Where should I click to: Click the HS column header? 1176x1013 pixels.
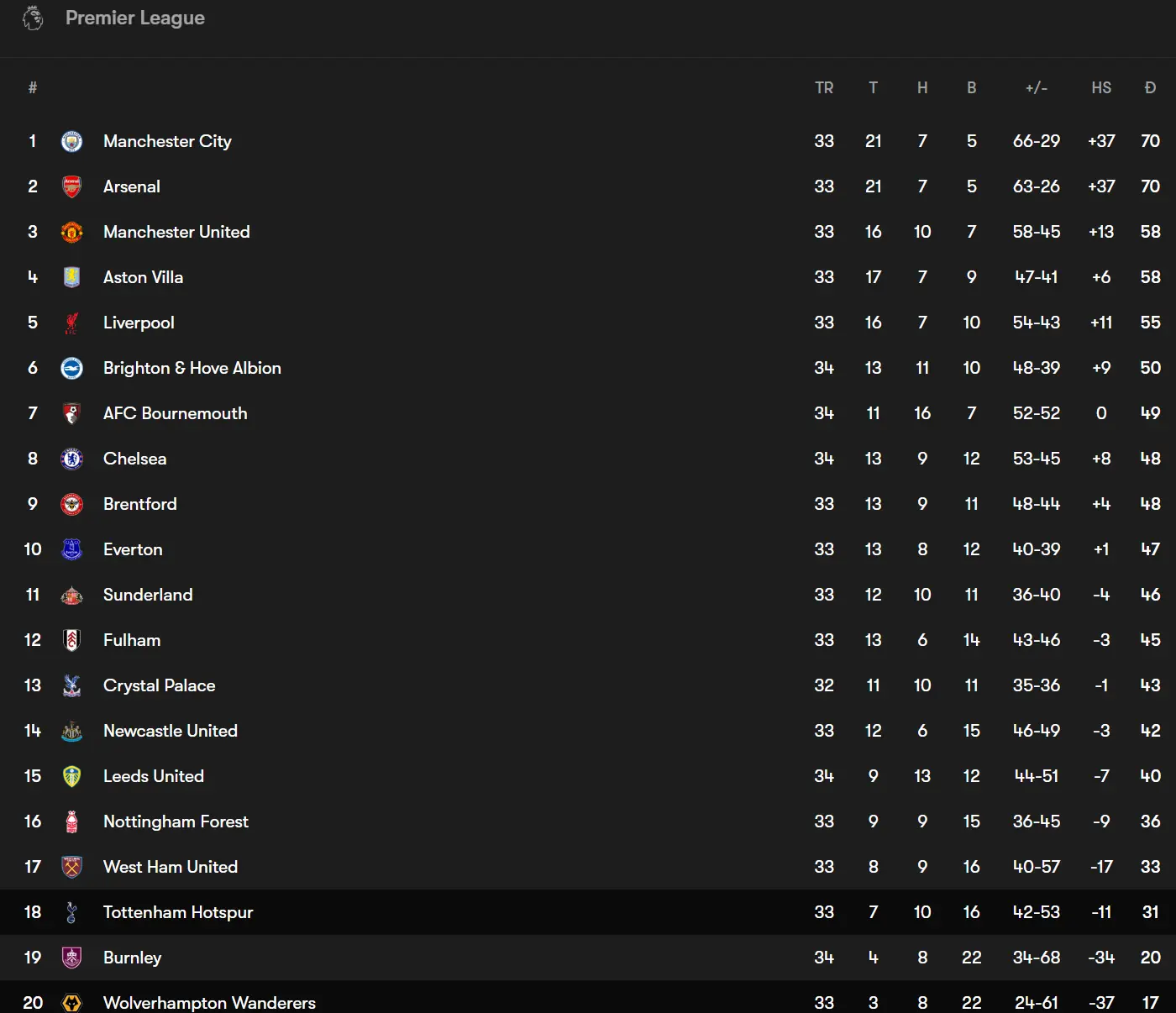pyautogui.click(x=1101, y=87)
